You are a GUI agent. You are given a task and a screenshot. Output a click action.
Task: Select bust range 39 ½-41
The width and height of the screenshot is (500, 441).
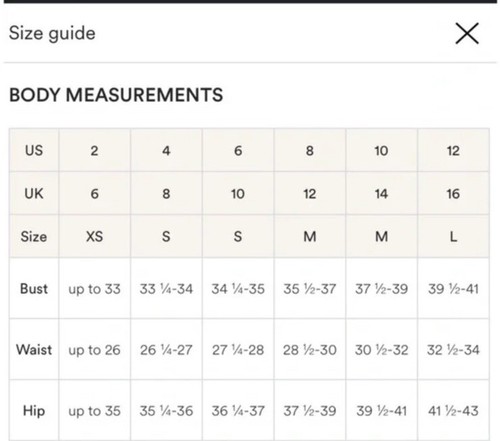tap(453, 289)
